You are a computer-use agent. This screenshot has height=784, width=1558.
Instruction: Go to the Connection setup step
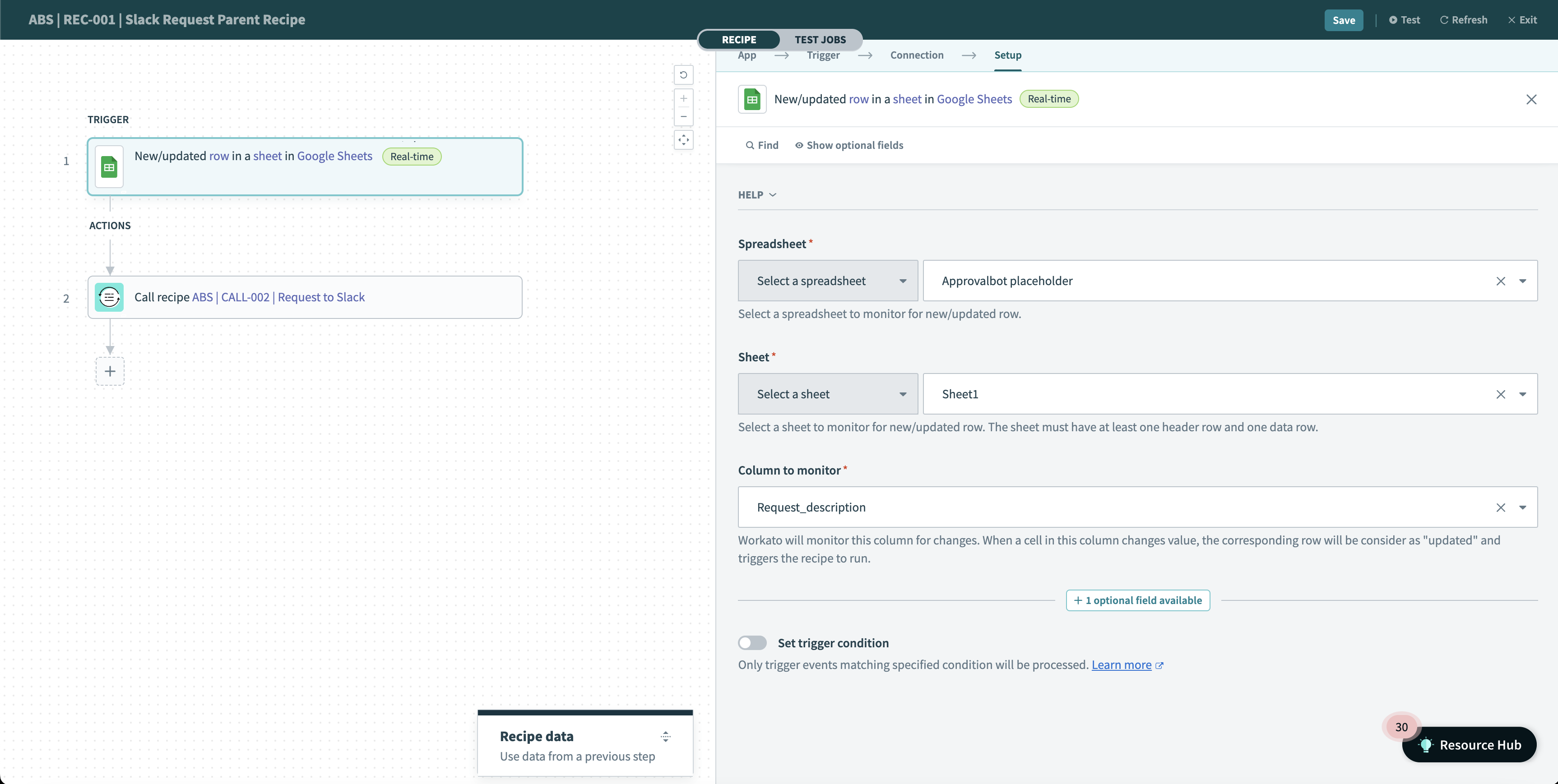[917, 55]
